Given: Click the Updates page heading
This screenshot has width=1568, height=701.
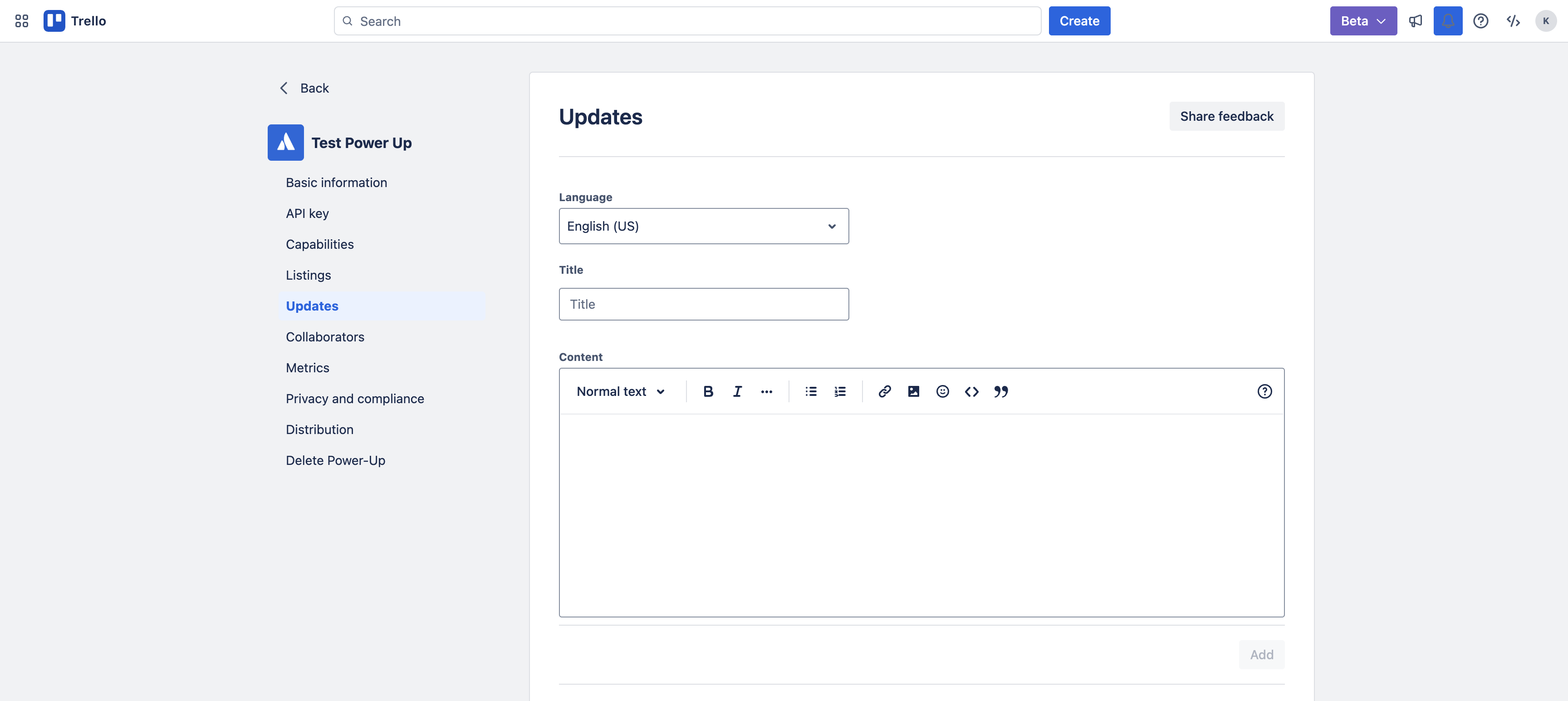Looking at the screenshot, I should point(600,116).
